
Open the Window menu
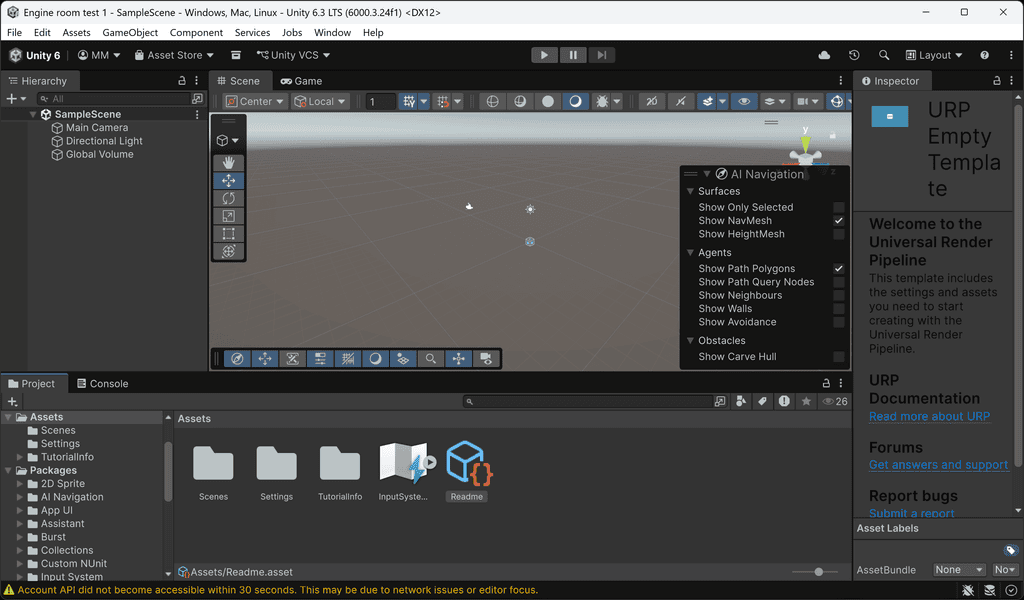tap(332, 33)
